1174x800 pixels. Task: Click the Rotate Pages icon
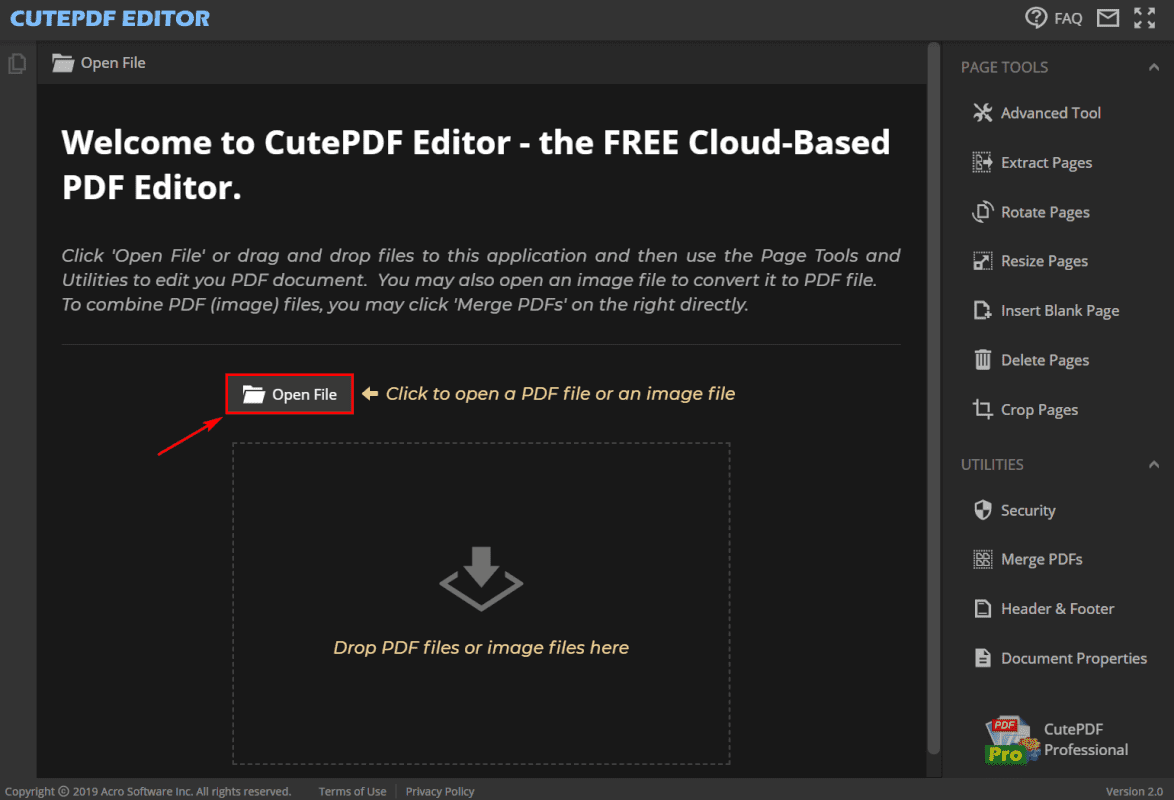coord(982,212)
